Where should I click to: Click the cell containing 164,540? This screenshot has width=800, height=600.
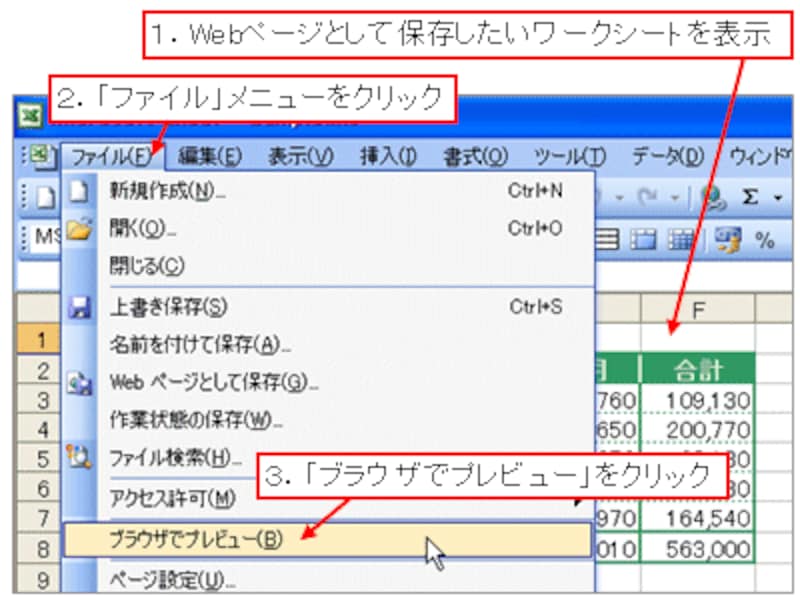click(698, 518)
